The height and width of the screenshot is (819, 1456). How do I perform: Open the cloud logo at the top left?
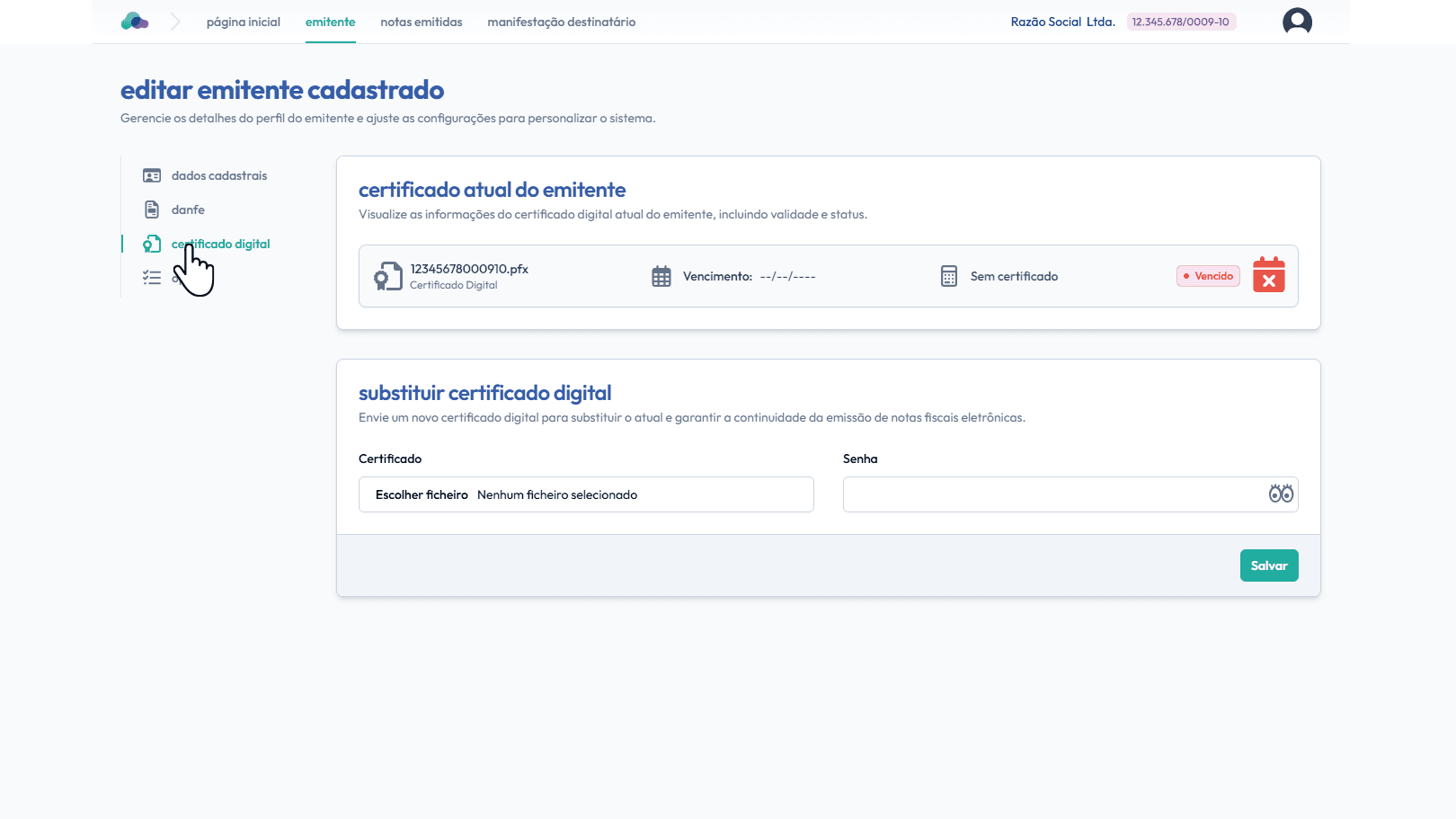point(134,20)
